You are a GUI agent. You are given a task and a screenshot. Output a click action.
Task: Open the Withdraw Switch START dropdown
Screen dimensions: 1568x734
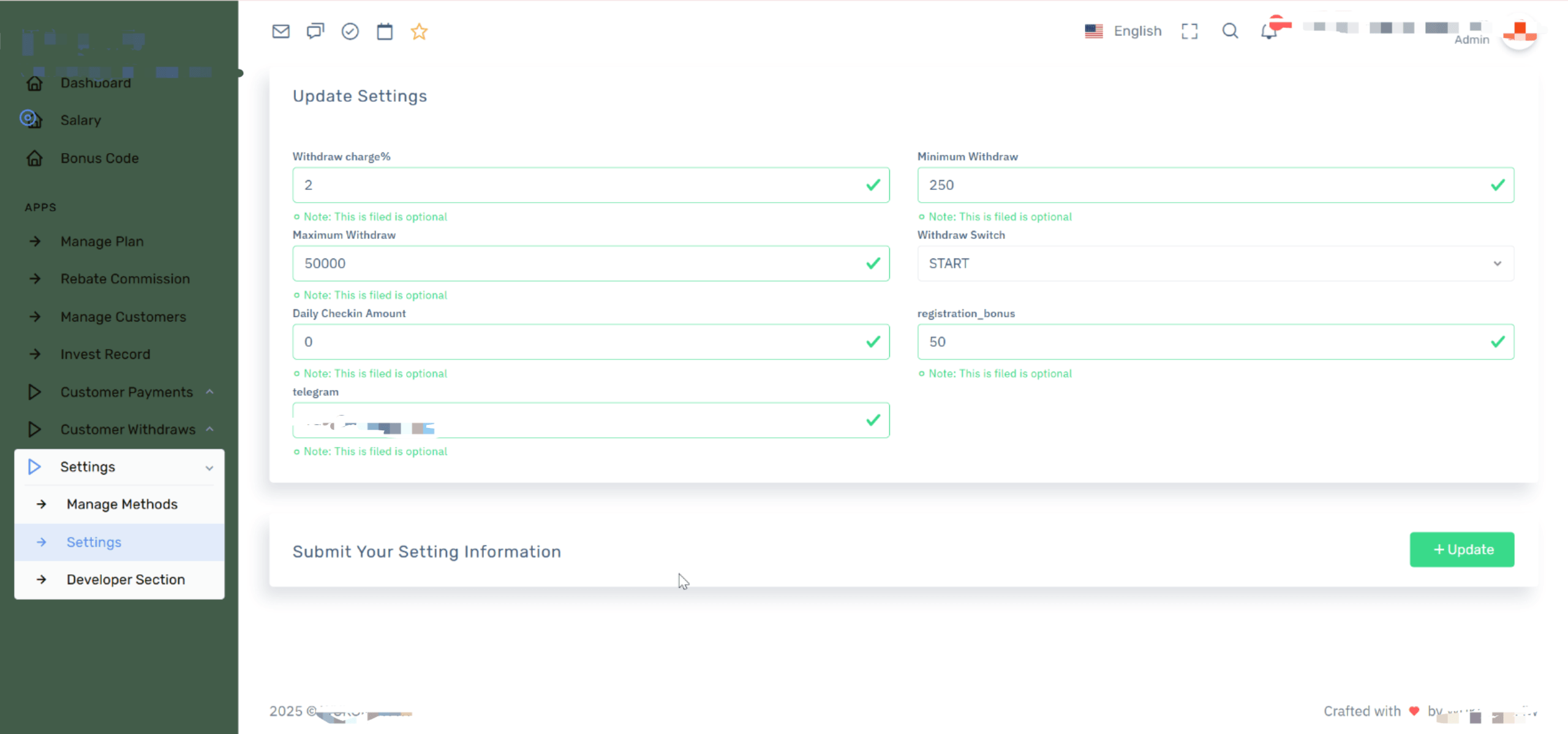(1215, 263)
